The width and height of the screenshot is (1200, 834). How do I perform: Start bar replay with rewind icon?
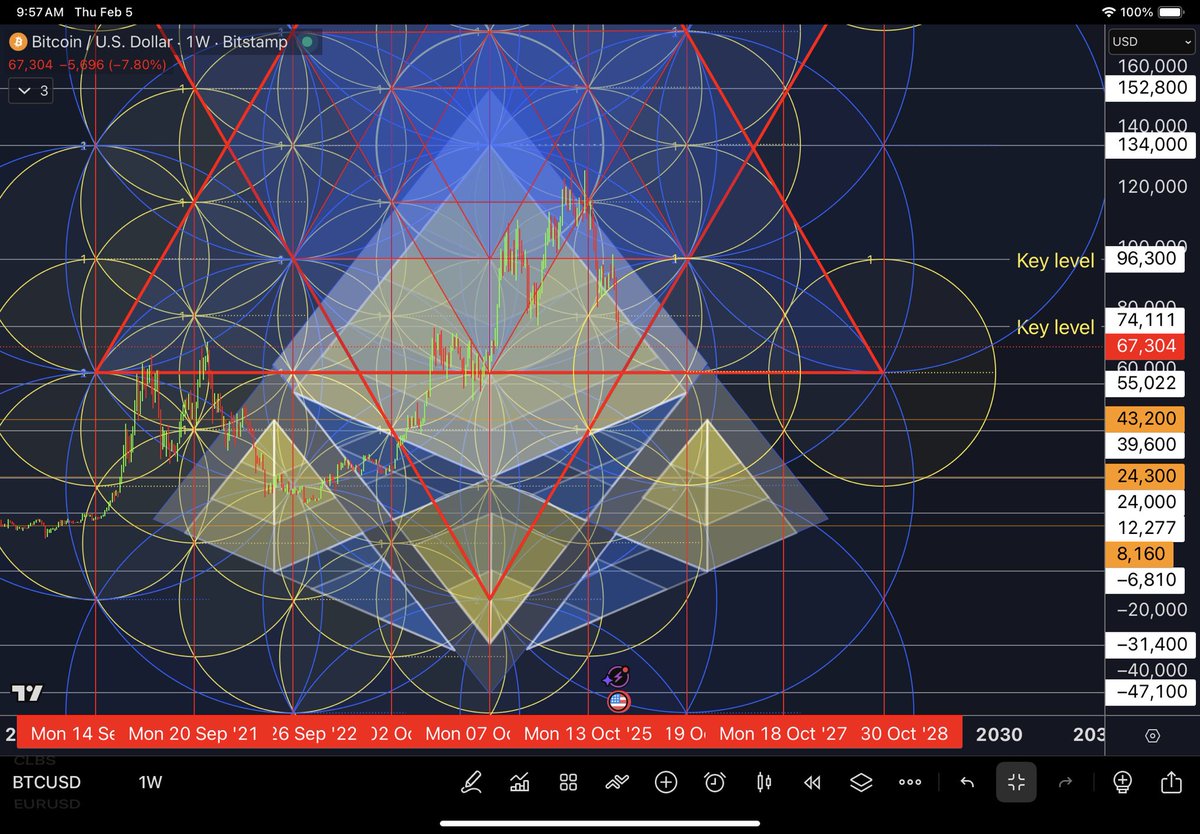click(812, 782)
